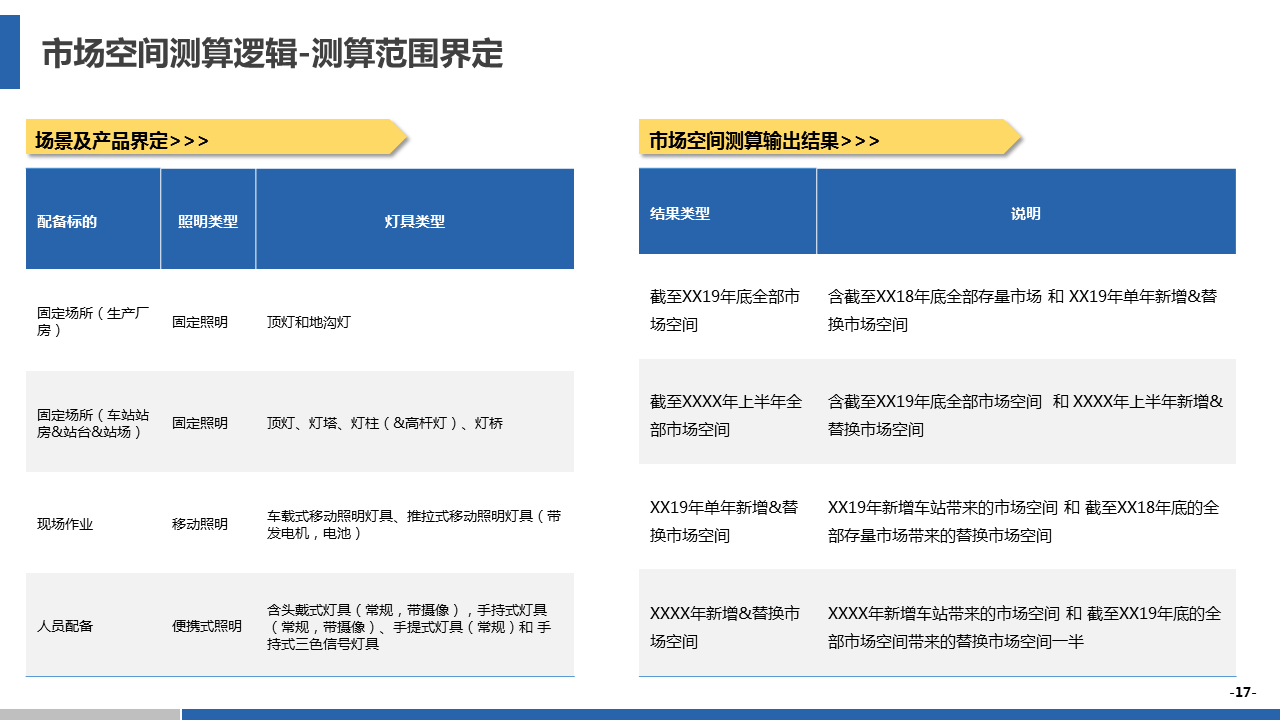The height and width of the screenshot is (720, 1280).
Task: Click the 照明类型 column header
Action: 208,221
